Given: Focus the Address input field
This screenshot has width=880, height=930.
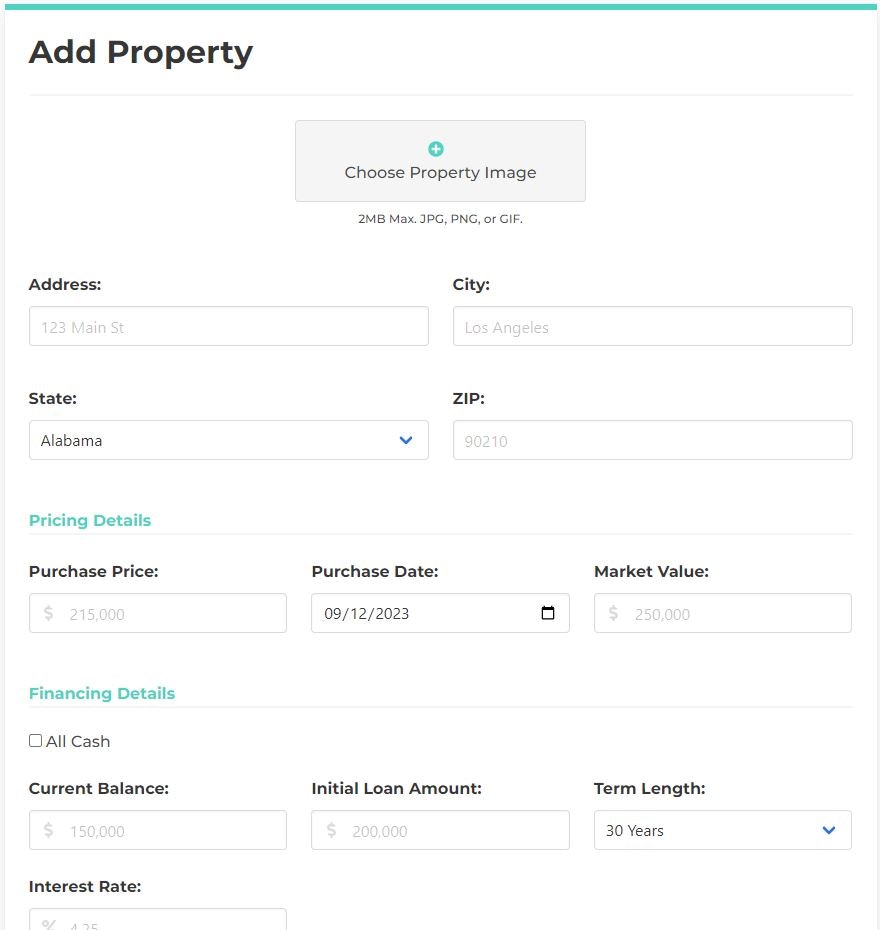Looking at the screenshot, I should [228, 327].
